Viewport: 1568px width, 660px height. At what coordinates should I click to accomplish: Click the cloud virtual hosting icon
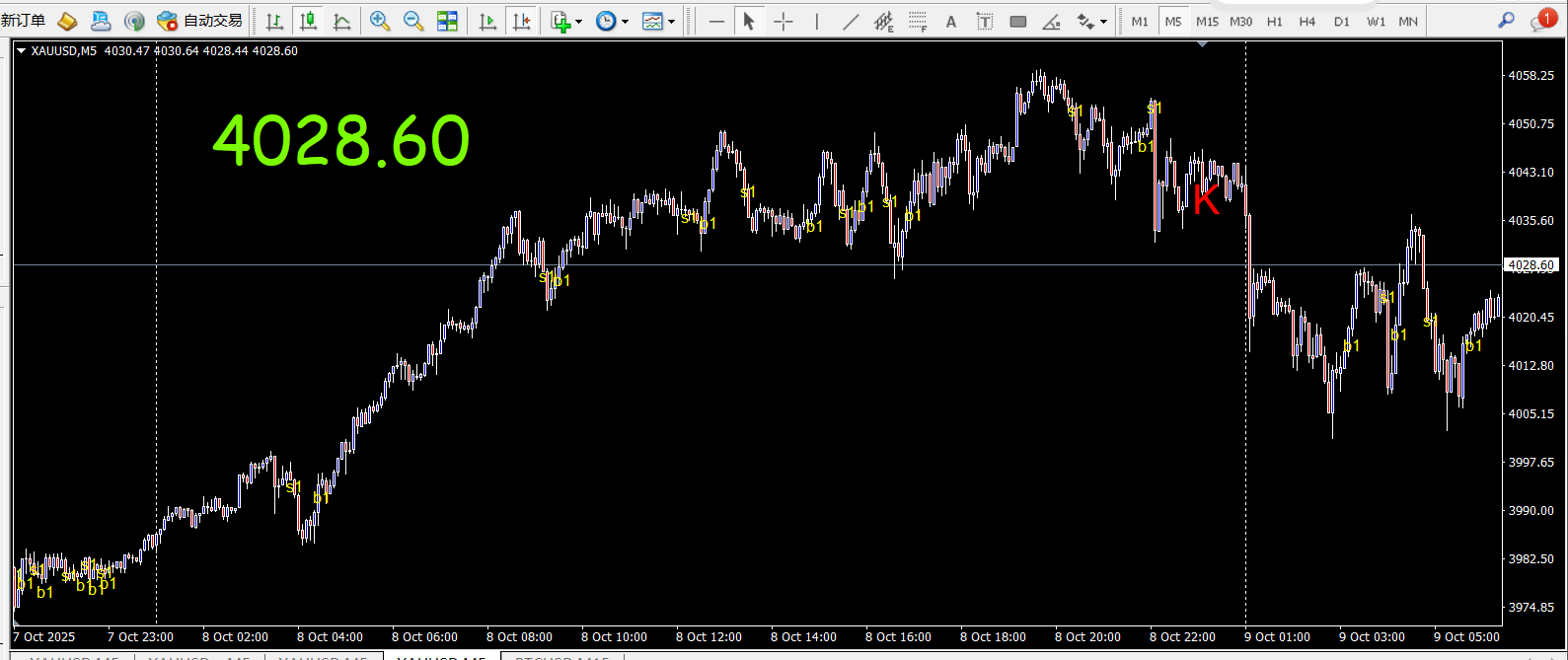coord(101,21)
